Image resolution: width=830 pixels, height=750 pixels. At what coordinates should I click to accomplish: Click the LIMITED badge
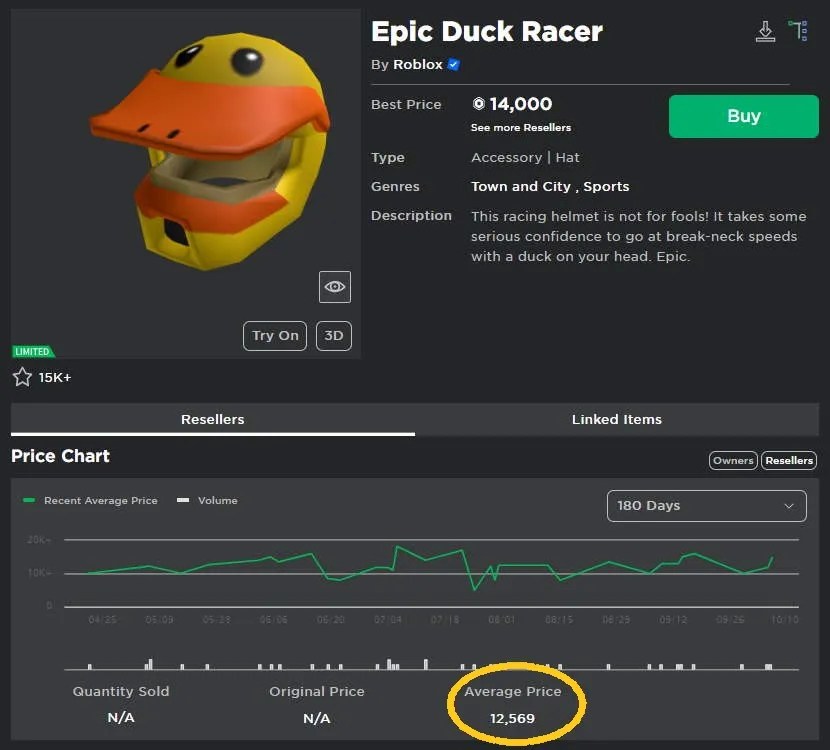tap(33, 351)
